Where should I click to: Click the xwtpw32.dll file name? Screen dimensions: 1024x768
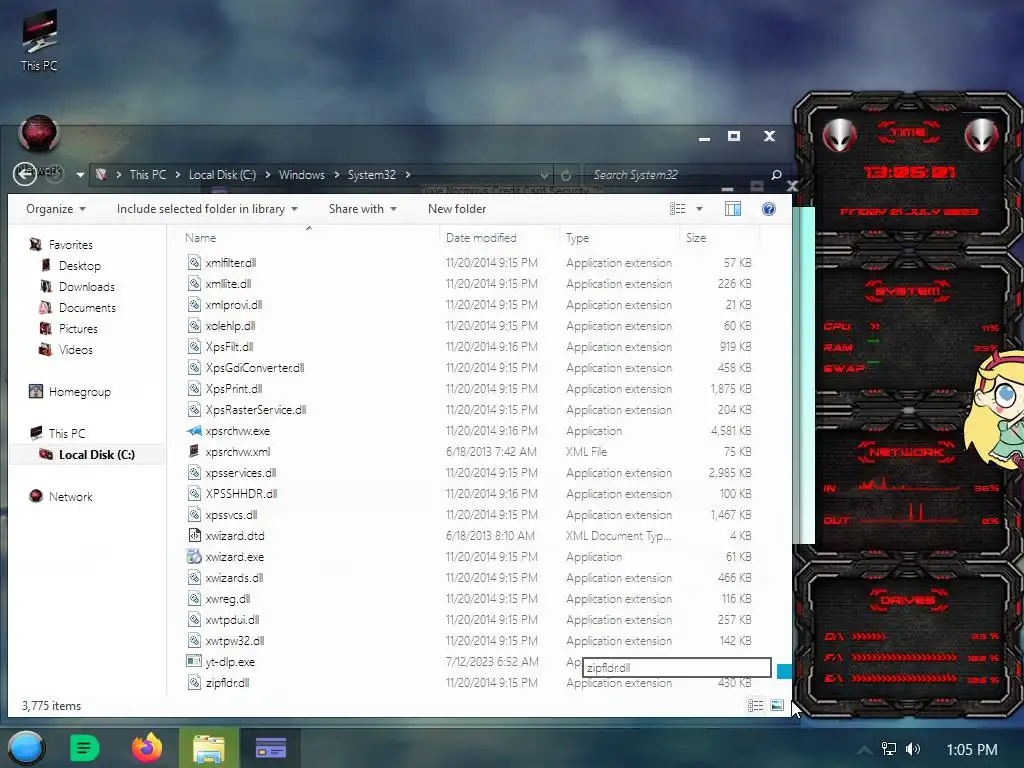click(x=234, y=641)
